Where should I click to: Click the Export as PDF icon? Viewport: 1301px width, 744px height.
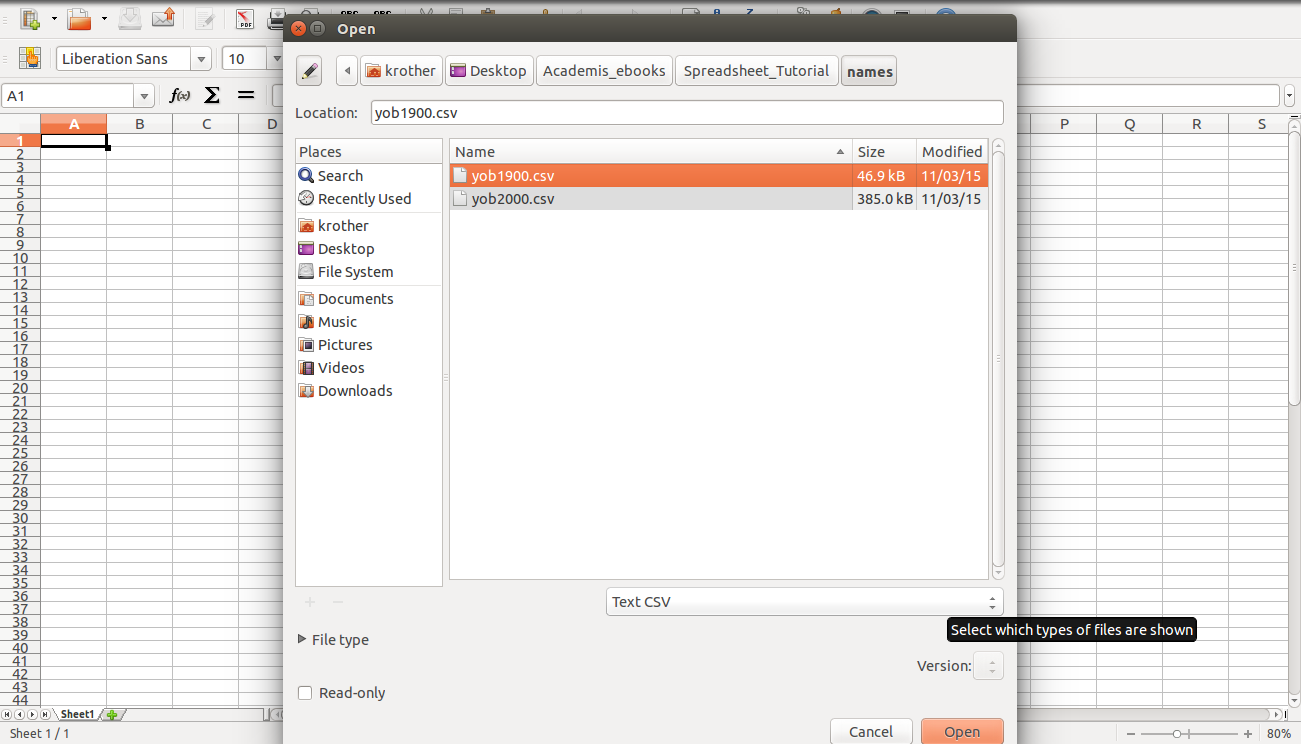(x=245, y=18)
